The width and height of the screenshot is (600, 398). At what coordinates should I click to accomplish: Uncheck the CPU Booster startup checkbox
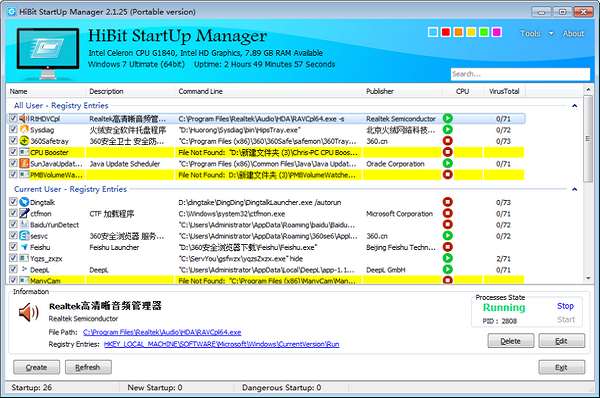[13, 152]
